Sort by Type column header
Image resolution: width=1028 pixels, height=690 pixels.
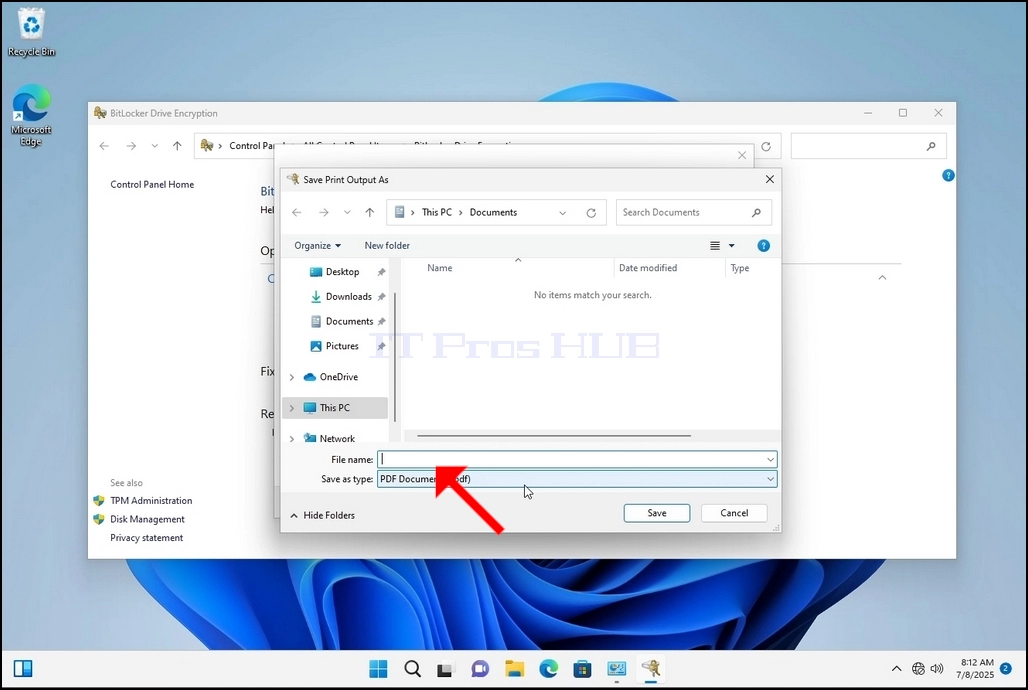pyautogui.click(x=740, y=268)
